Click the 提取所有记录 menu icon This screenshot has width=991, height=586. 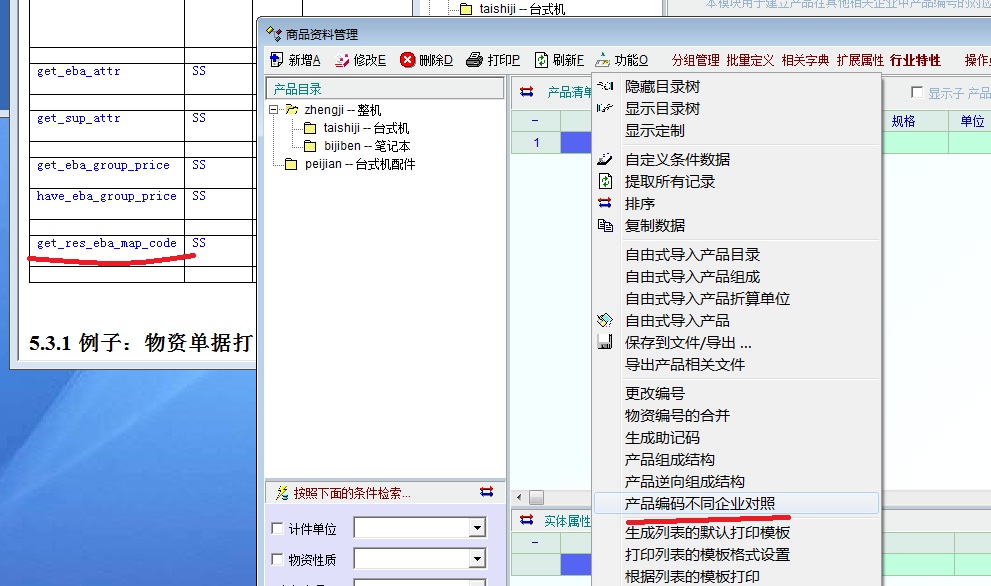click(x=605, y=182)
